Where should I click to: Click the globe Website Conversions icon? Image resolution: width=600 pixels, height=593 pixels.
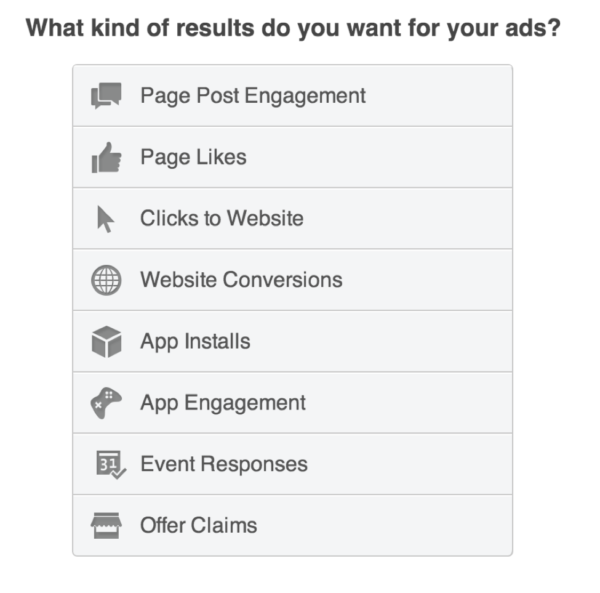click(106, 280)
